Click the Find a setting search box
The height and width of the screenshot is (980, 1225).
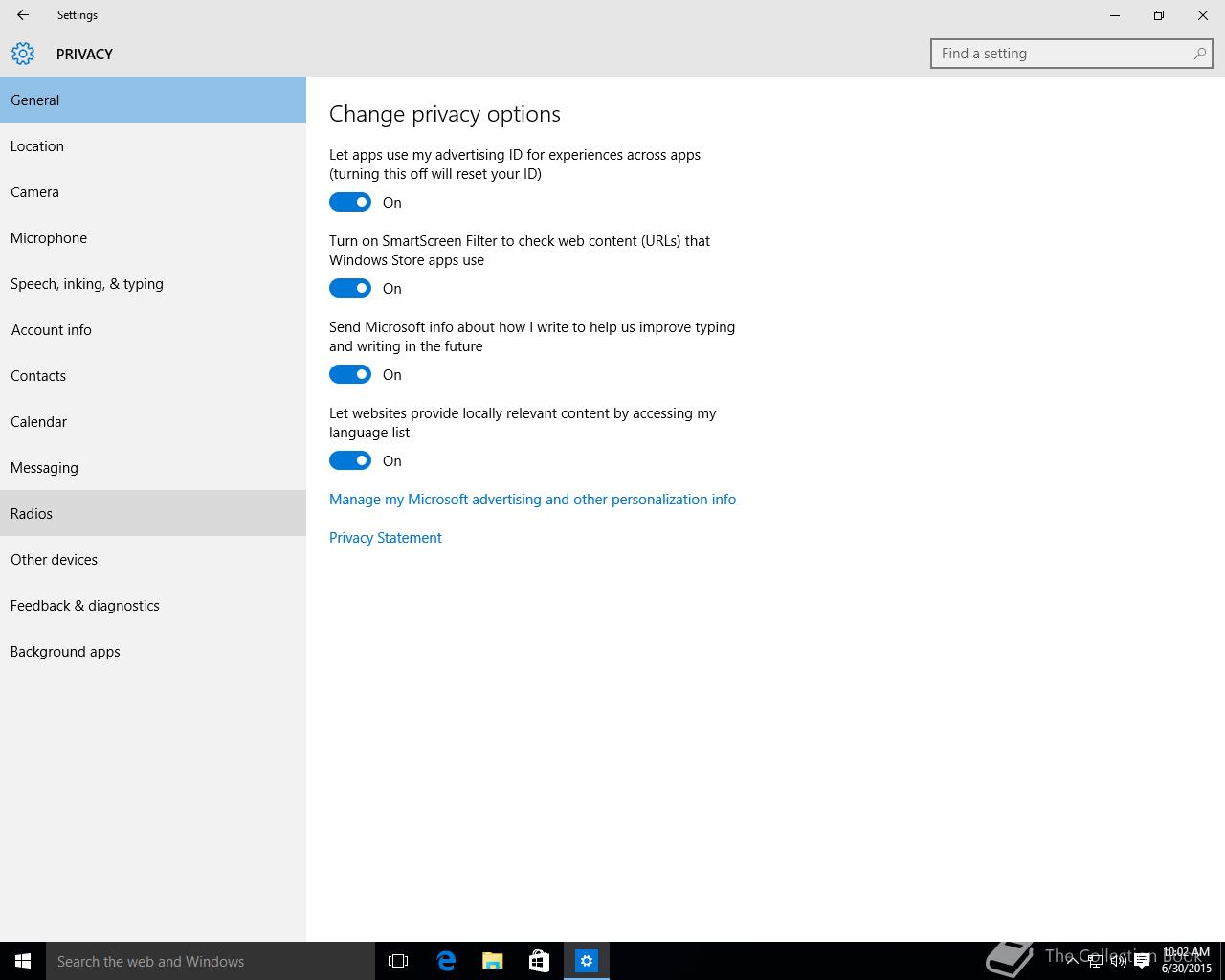pos(1072,54)
